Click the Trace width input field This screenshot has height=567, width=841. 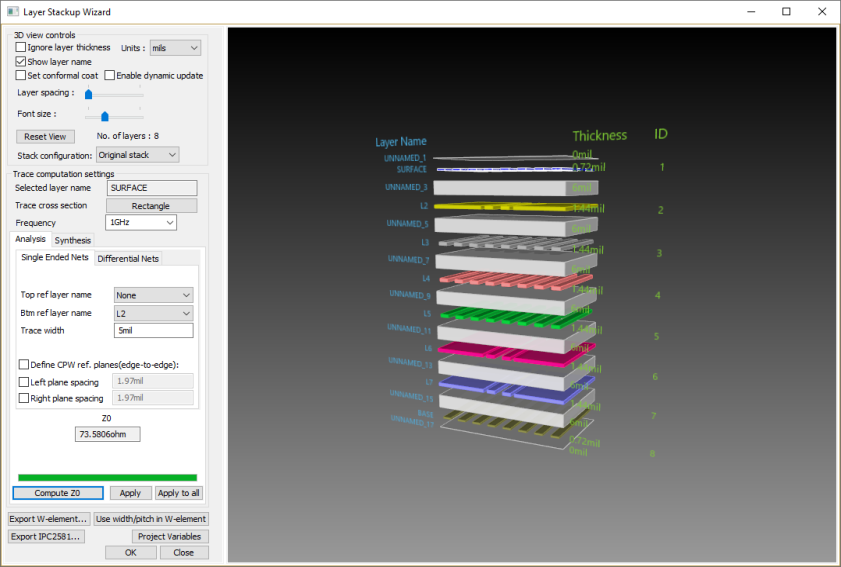coord(153,331)
